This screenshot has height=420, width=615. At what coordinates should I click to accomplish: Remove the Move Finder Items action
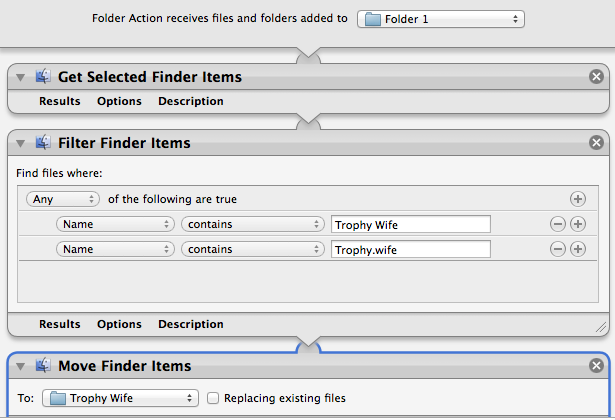596,365
